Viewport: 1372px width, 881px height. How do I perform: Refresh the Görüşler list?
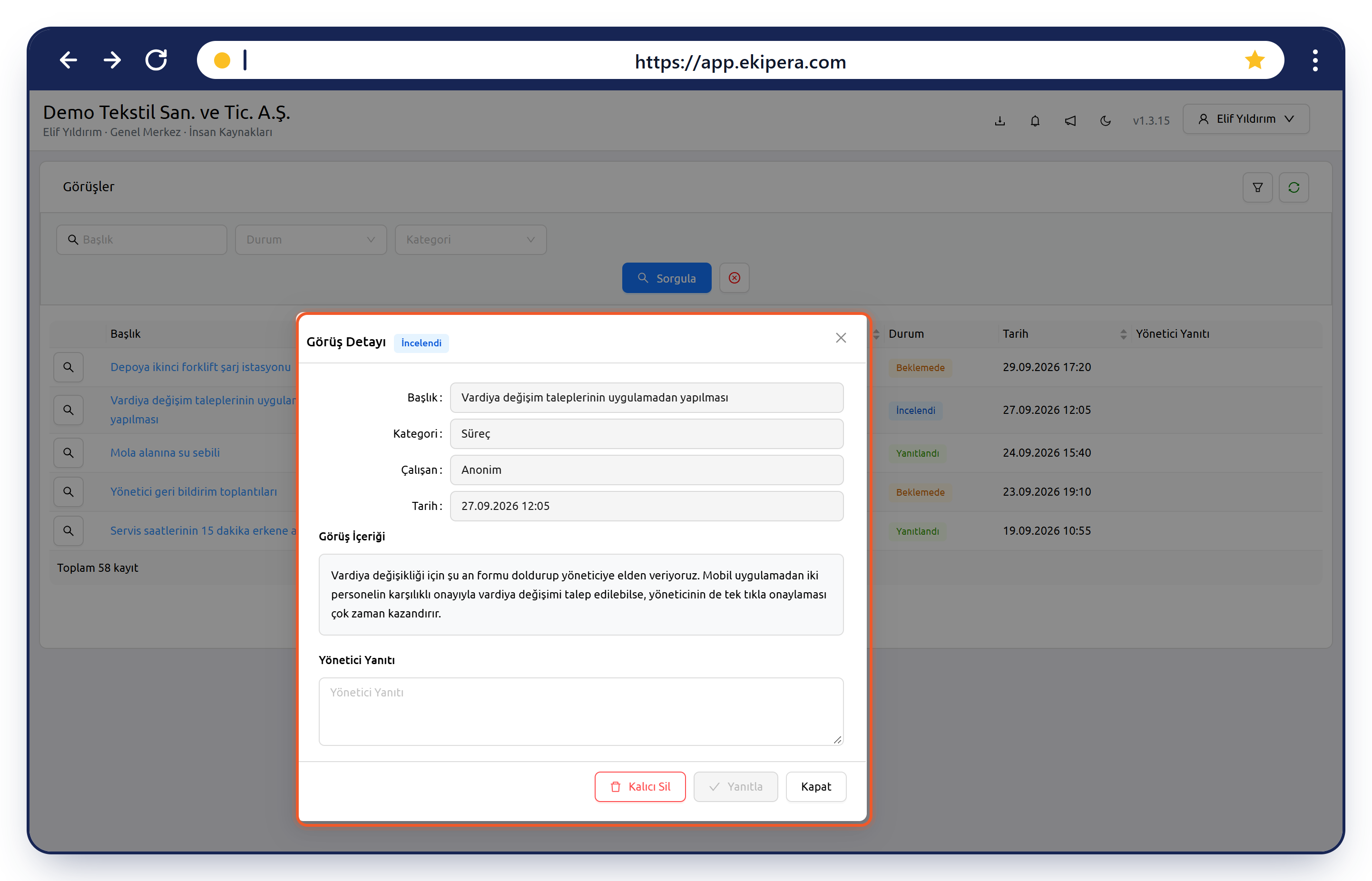click(x=1293, y=187)
